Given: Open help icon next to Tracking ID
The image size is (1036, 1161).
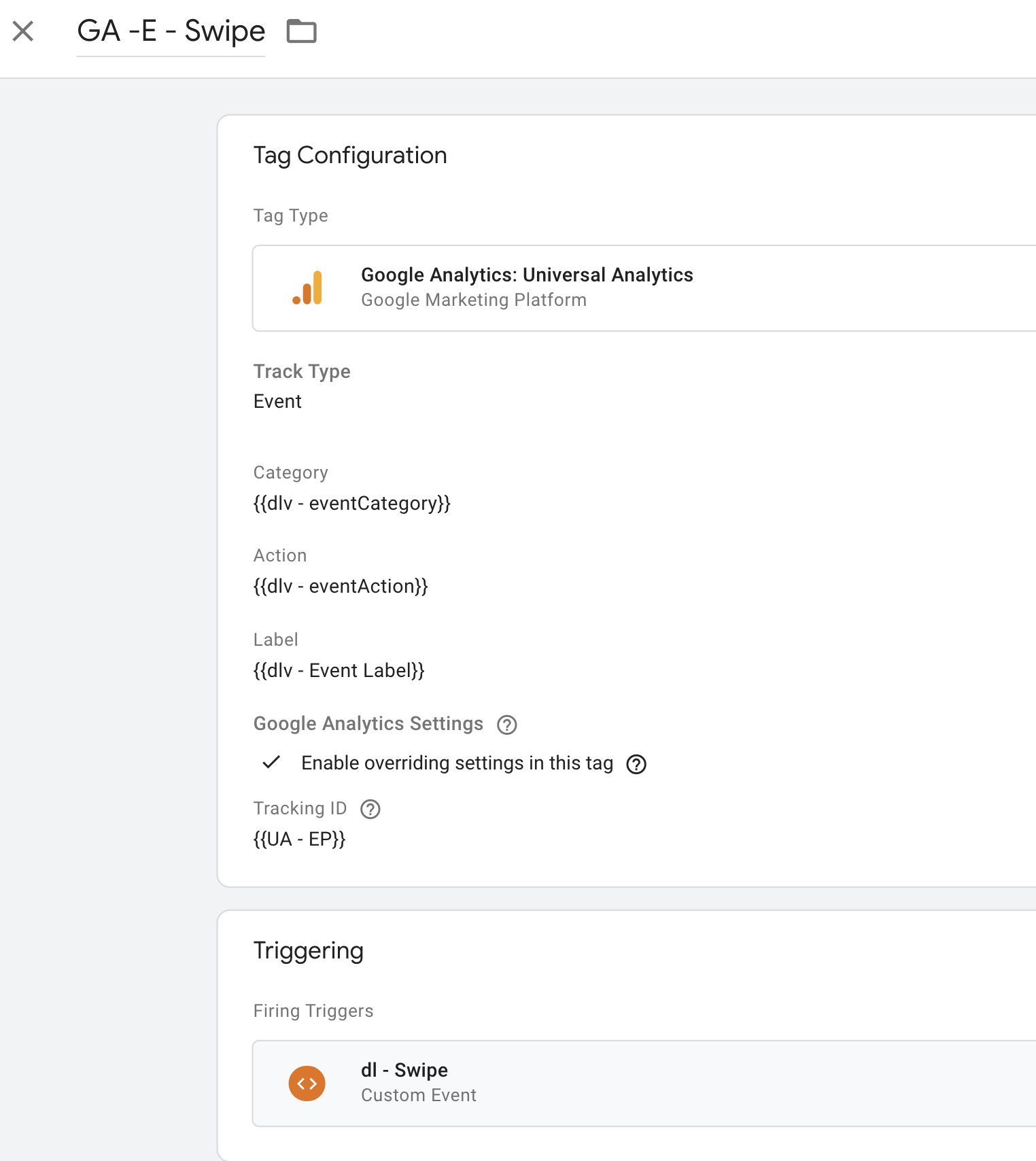Looking at the screenshot, I should 370,809.
